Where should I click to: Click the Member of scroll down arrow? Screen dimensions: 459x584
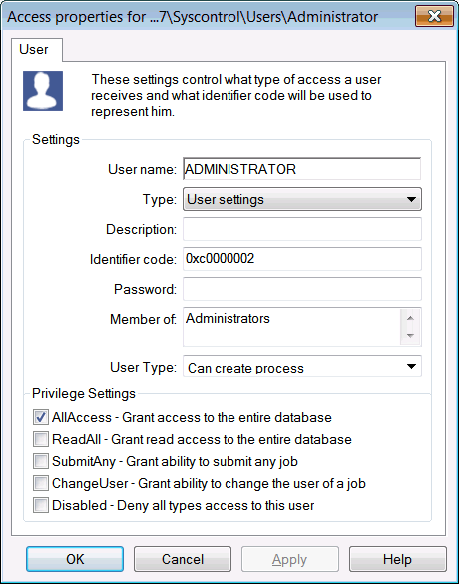[410, 336]
